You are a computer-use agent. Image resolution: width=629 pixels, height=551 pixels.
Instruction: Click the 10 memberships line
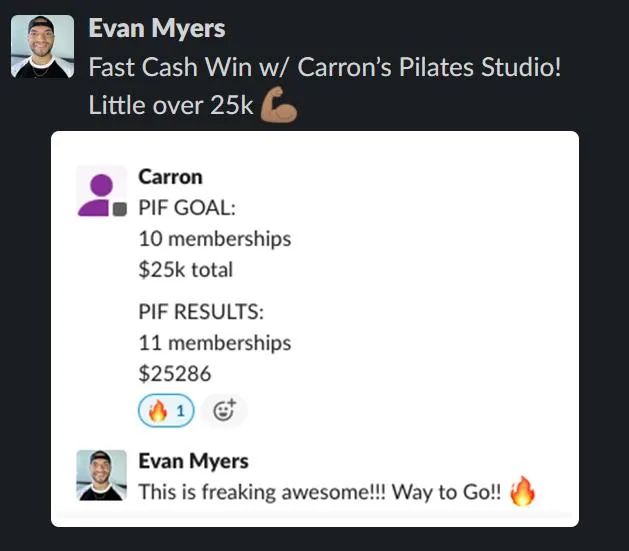click(x=215, y=239)
